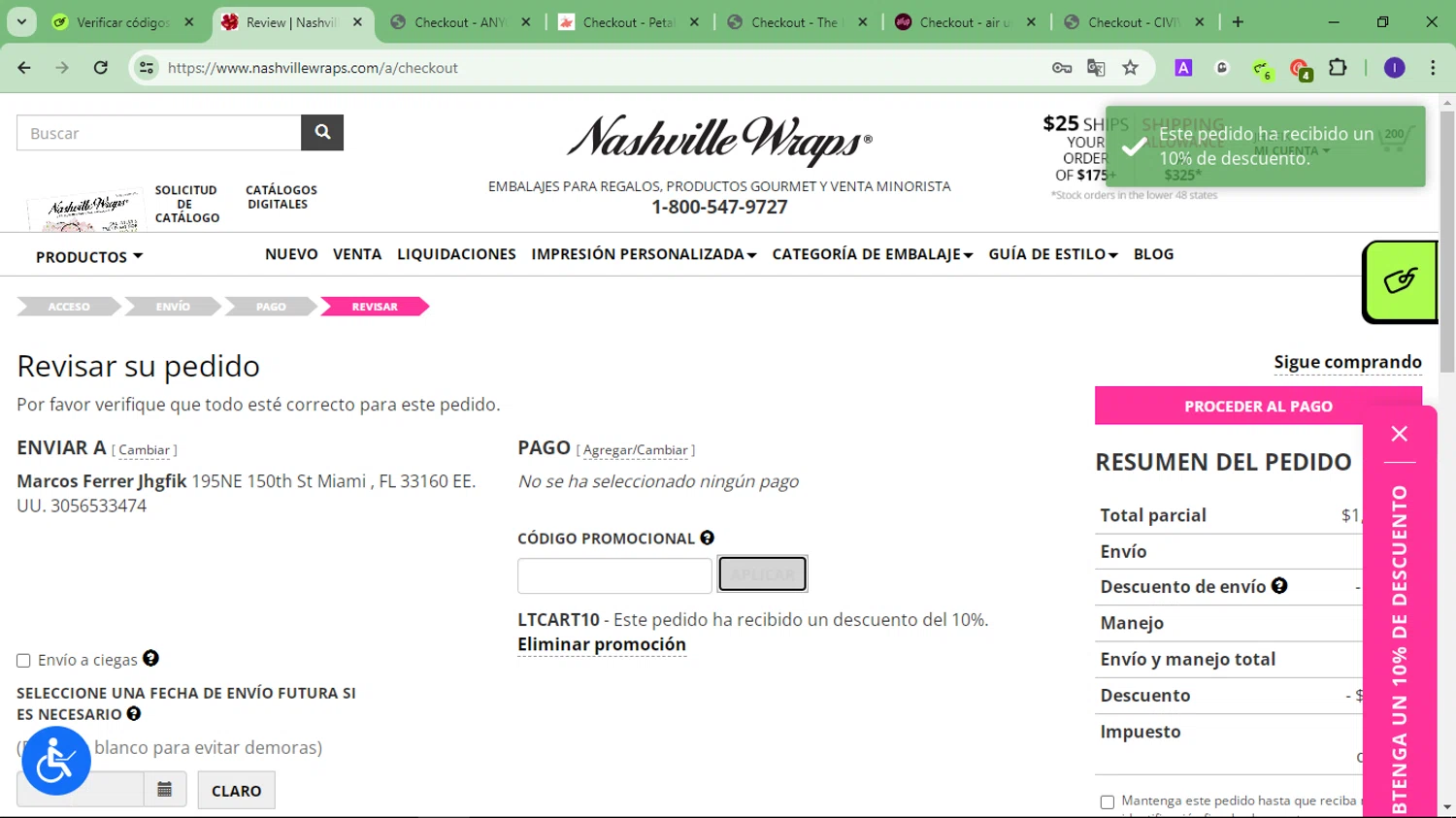Switch to Verificar códigos browser tab
1456x818 pixels.
[x=122, y=22]
